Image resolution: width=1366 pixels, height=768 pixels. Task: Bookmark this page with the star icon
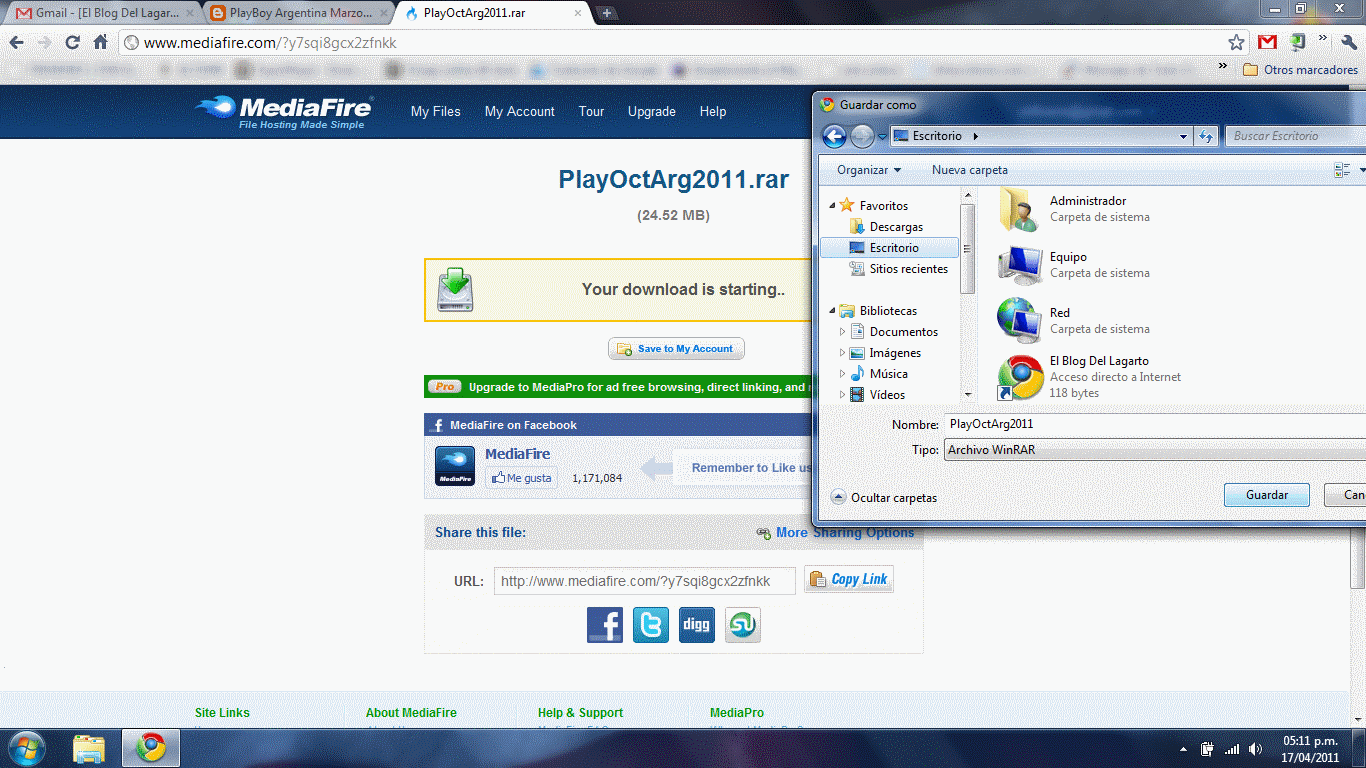tap(1237, 43)
